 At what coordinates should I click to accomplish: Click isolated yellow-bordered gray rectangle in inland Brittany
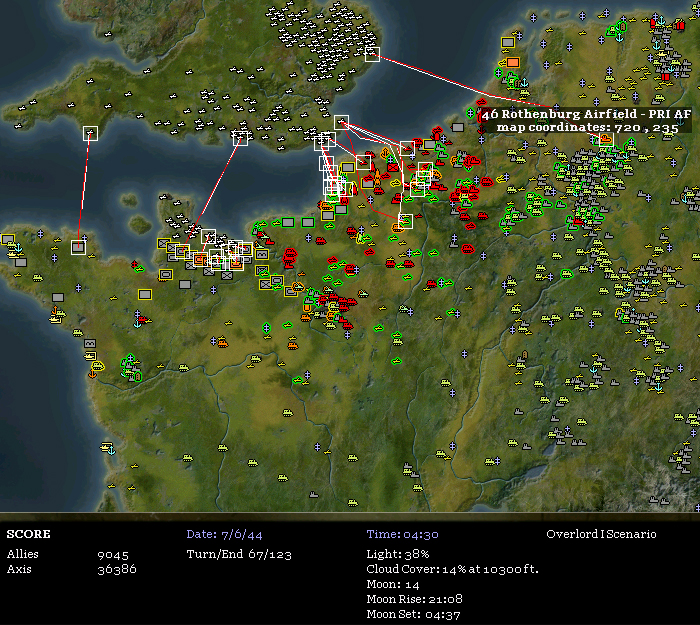[x=145, y=294]
